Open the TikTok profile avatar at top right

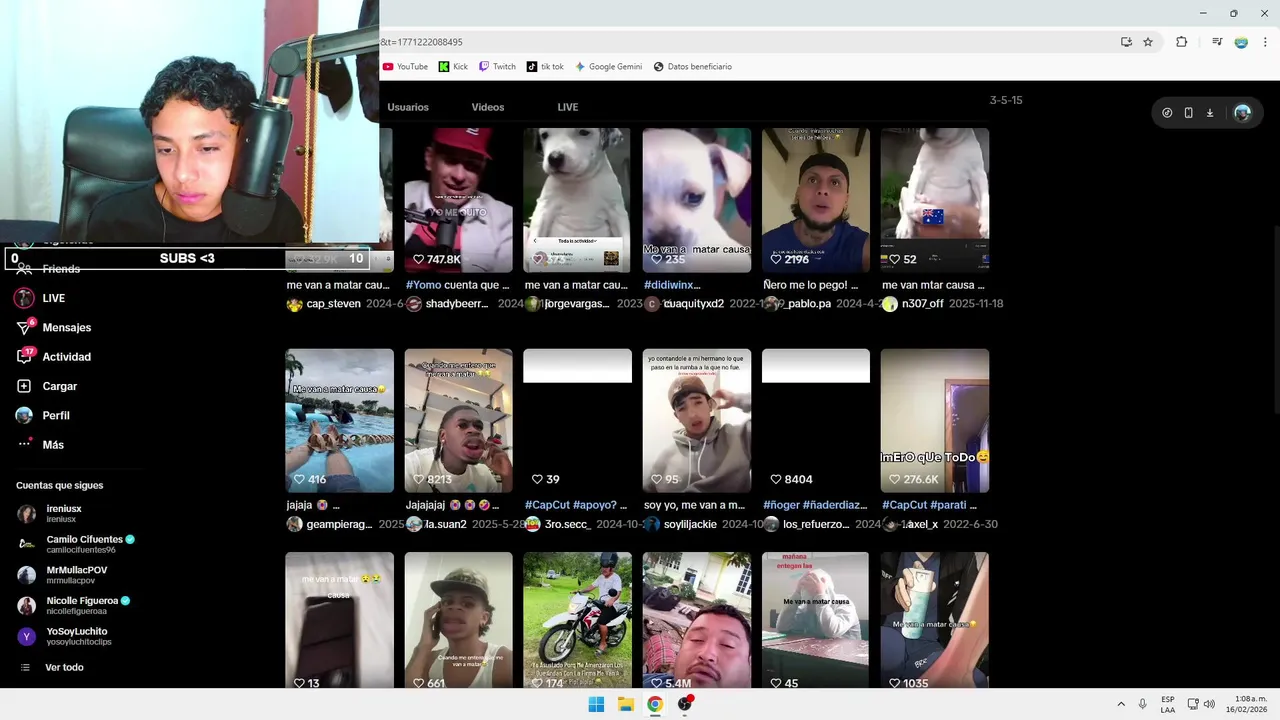point(1242,113)
